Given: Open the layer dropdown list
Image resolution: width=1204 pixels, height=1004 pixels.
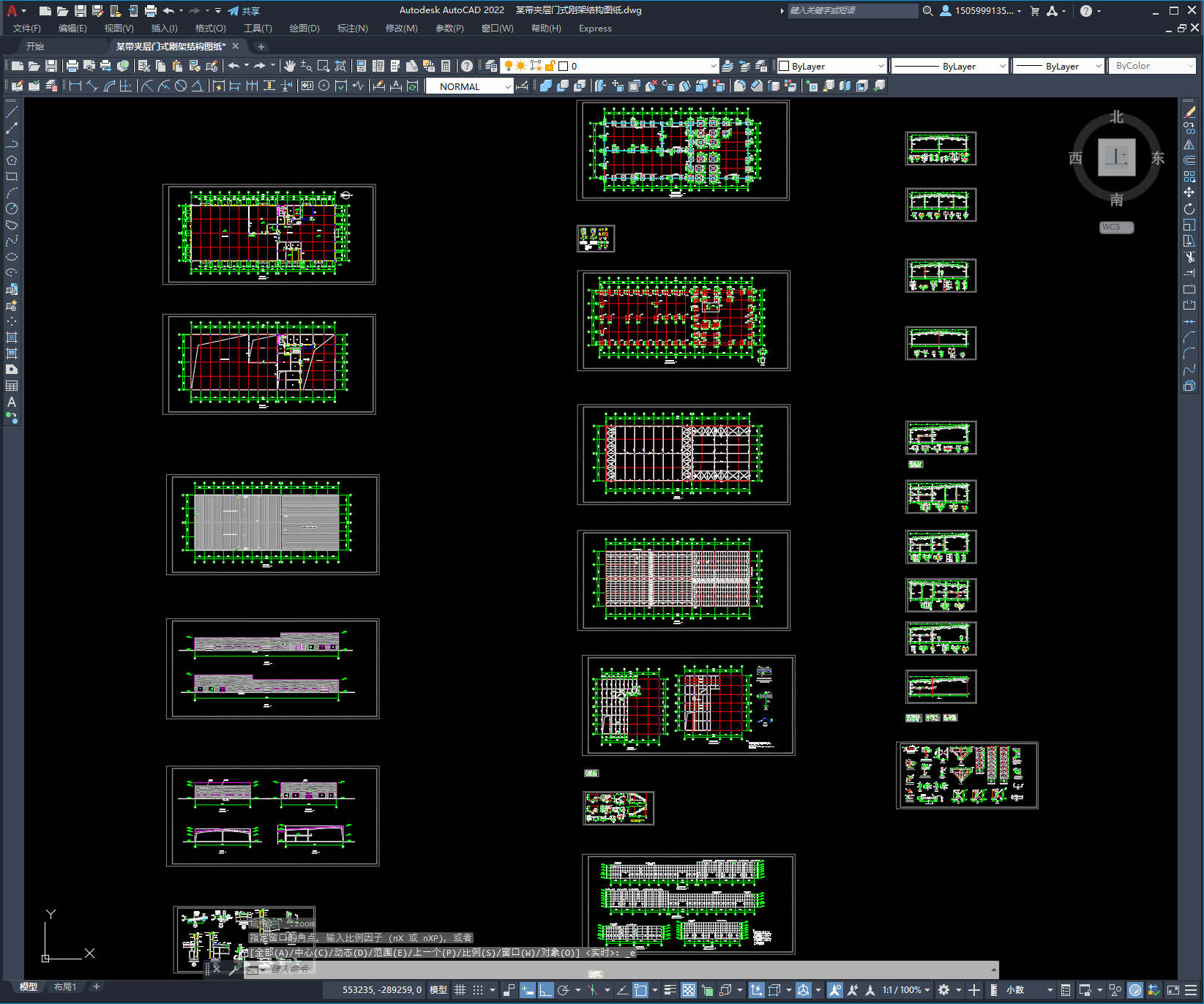Looking at the screenshot, I should (645, 66).
